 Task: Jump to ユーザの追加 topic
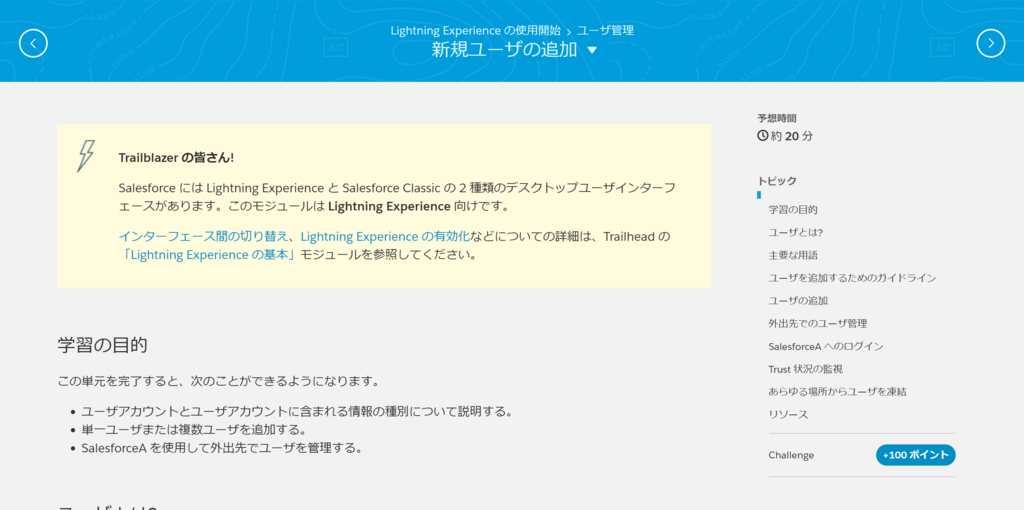pos(798,301)
